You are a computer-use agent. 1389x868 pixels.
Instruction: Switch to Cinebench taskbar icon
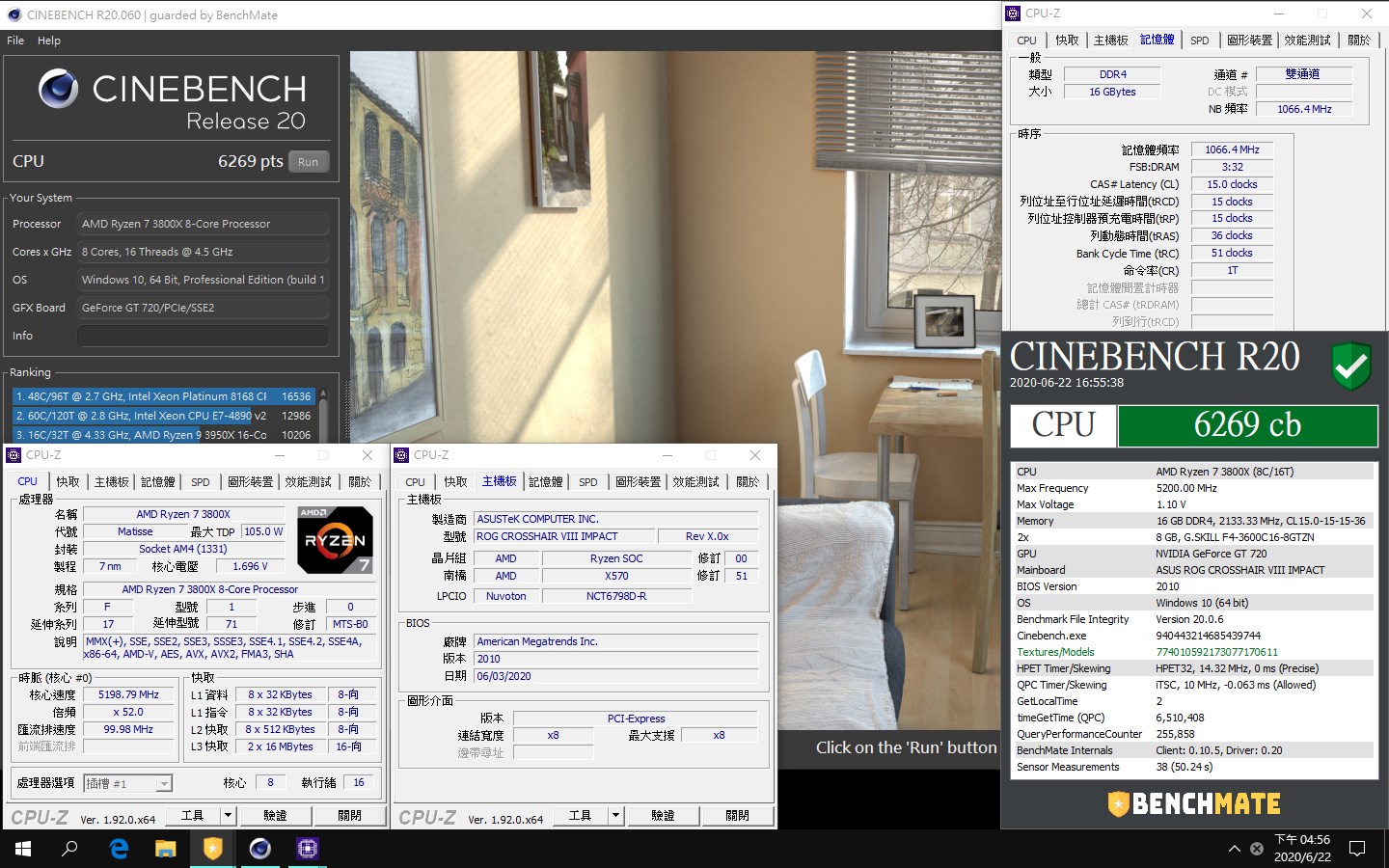pyautogui.click(x=260, y=849)
